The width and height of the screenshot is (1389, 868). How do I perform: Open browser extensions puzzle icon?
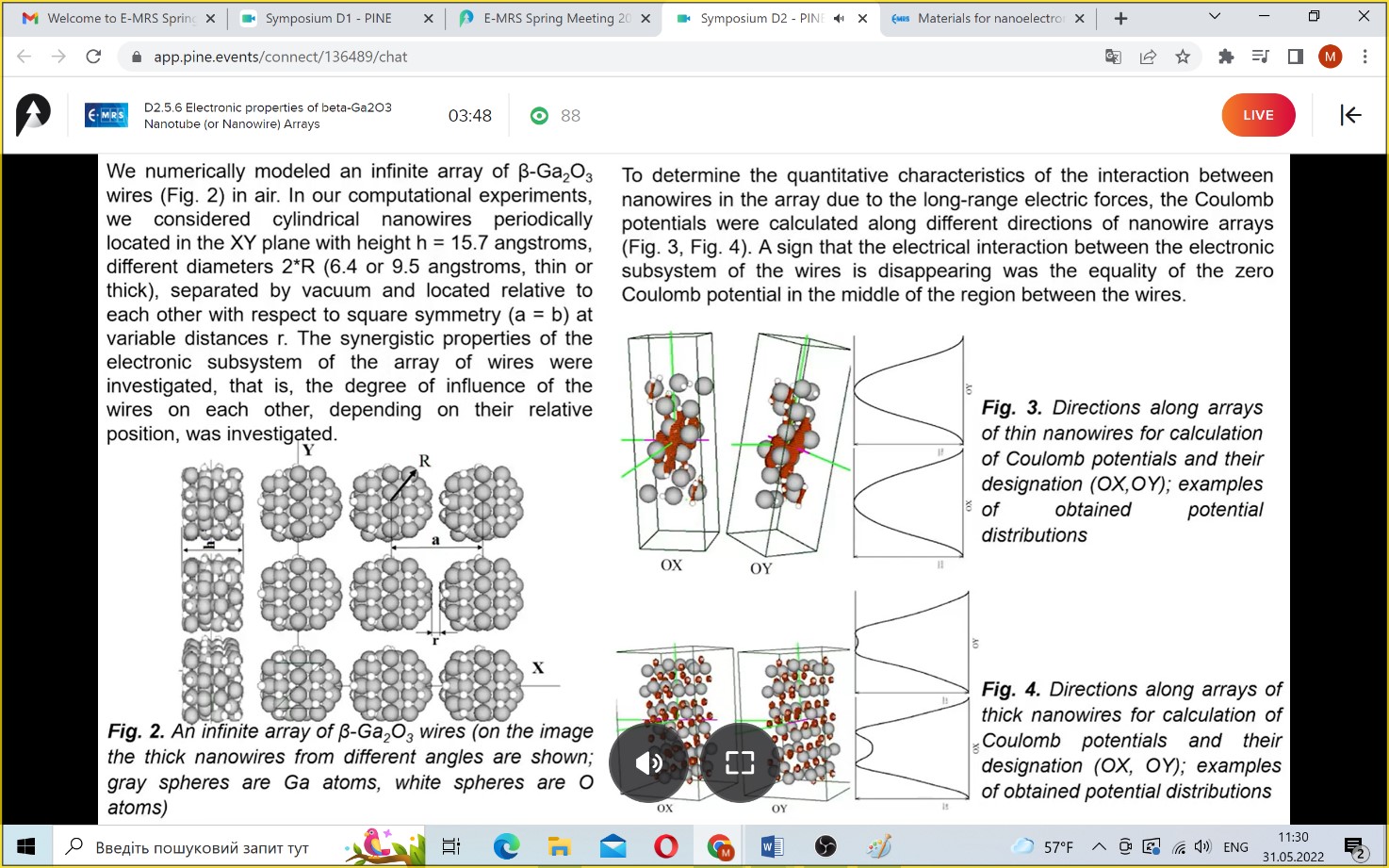click(1226, 57)
